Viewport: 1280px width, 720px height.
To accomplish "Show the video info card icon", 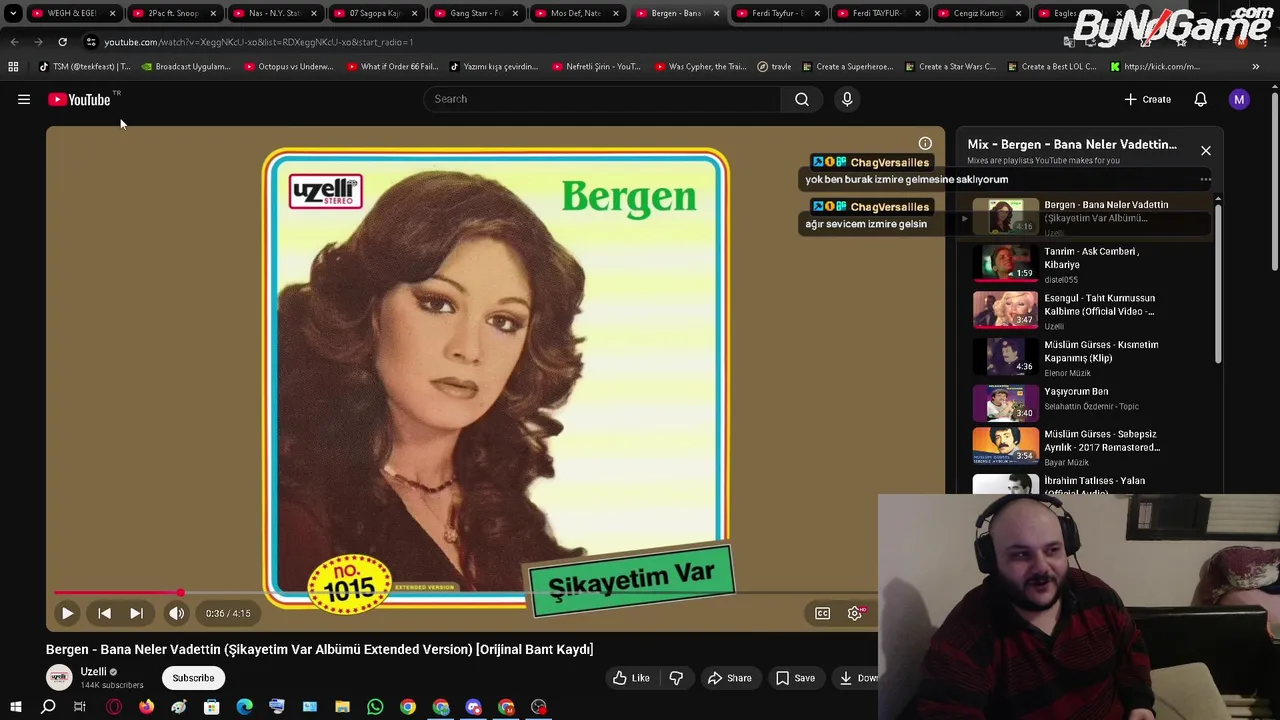I will click(x=925, y=144).
